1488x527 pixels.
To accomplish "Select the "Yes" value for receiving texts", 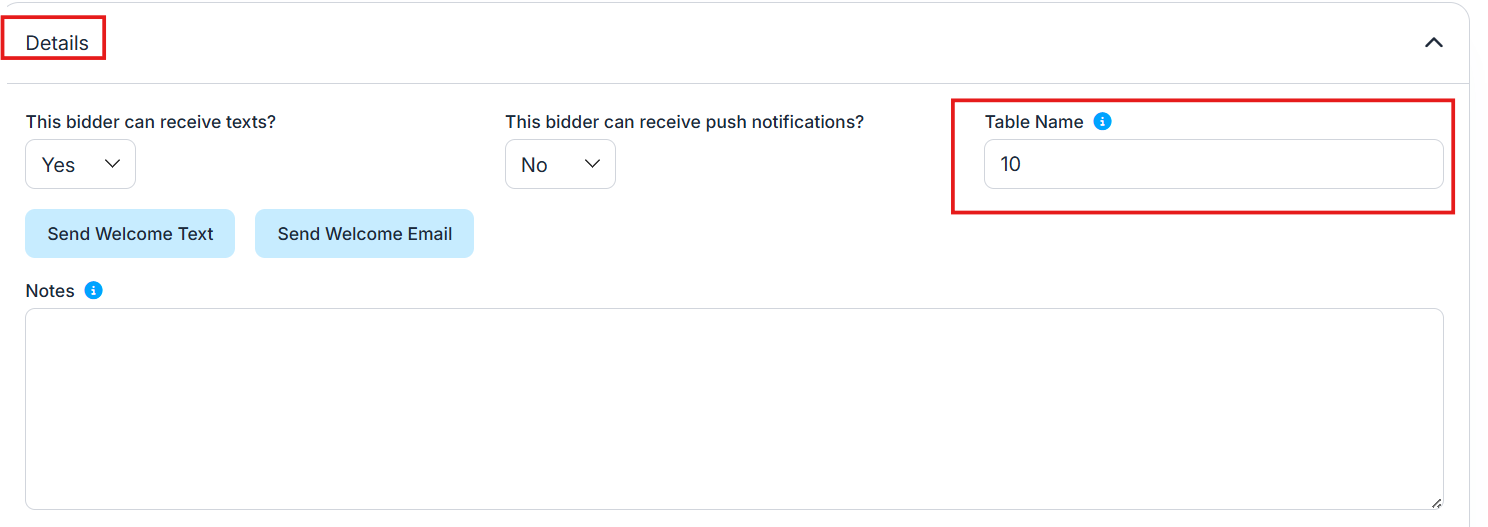I will [x=58, y=165].
